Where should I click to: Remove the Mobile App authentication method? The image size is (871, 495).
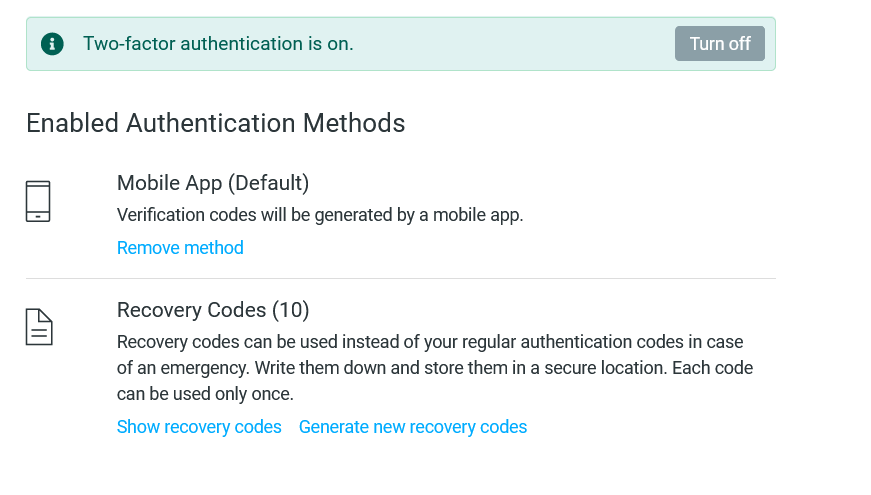pos(180,248)
